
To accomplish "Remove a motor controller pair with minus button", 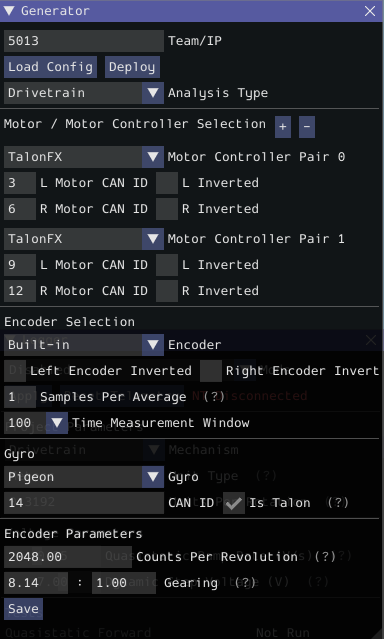I will (x=307, y=127).
